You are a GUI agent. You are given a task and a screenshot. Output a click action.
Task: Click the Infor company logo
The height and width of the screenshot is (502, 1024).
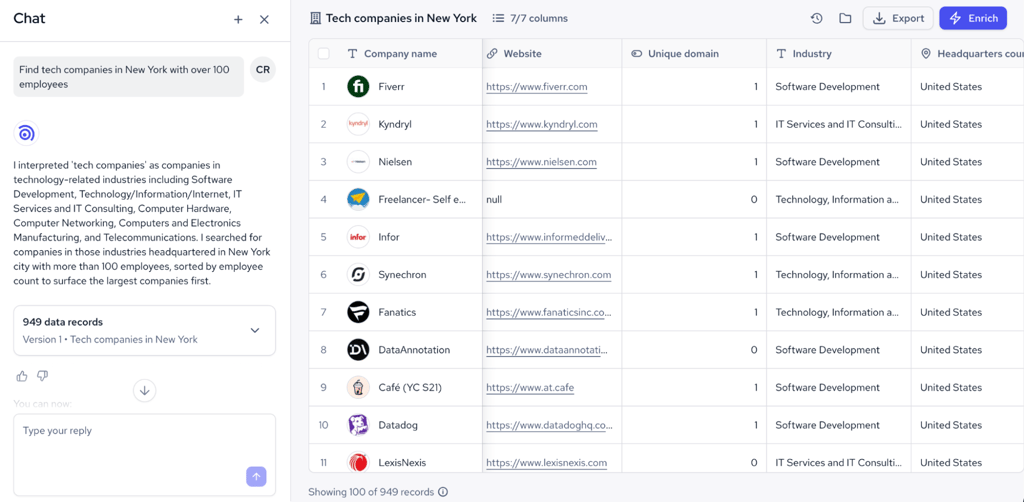click(358, 237)
